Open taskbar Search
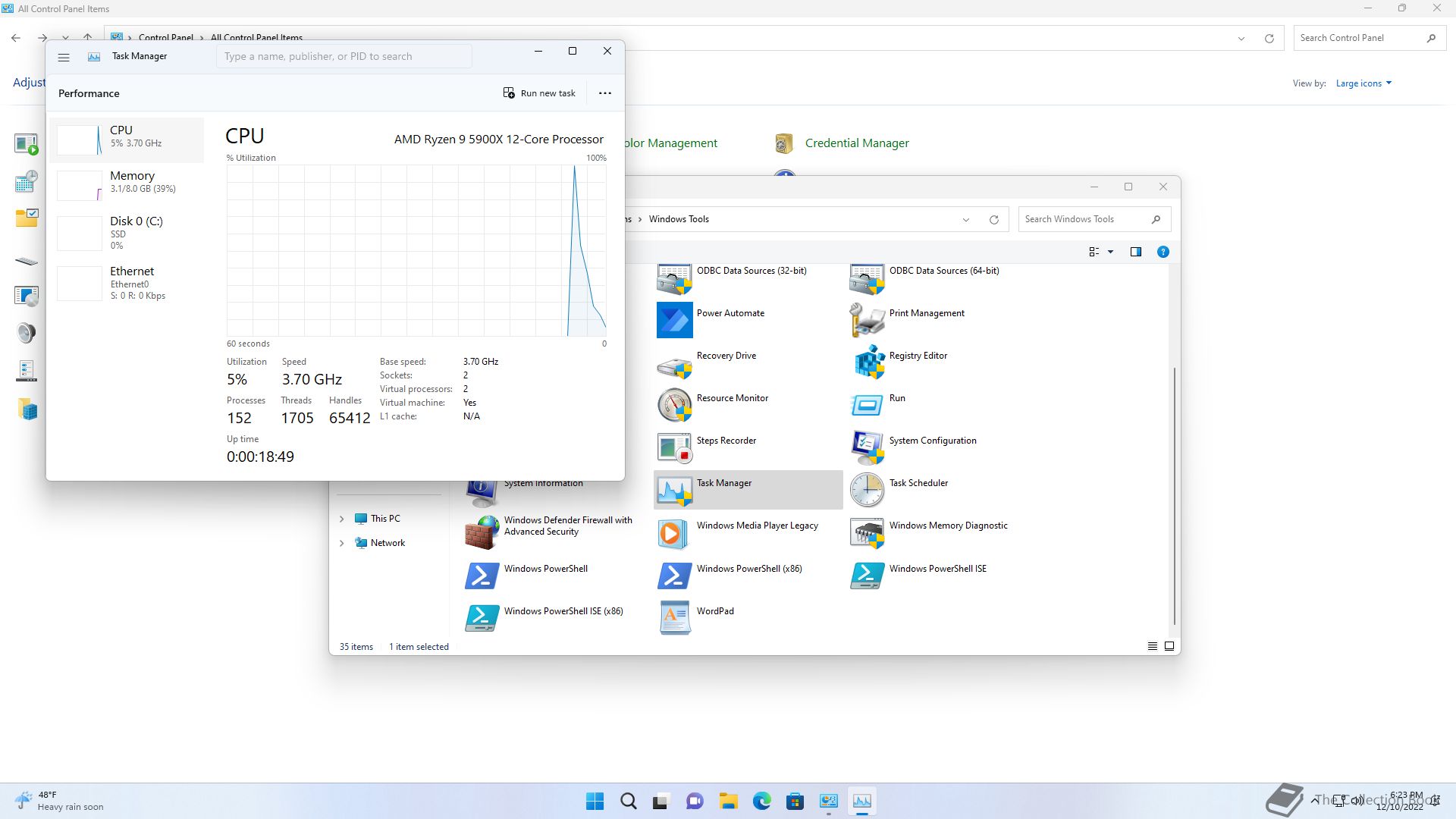The image size is (1456, 819). pos(628,801)
